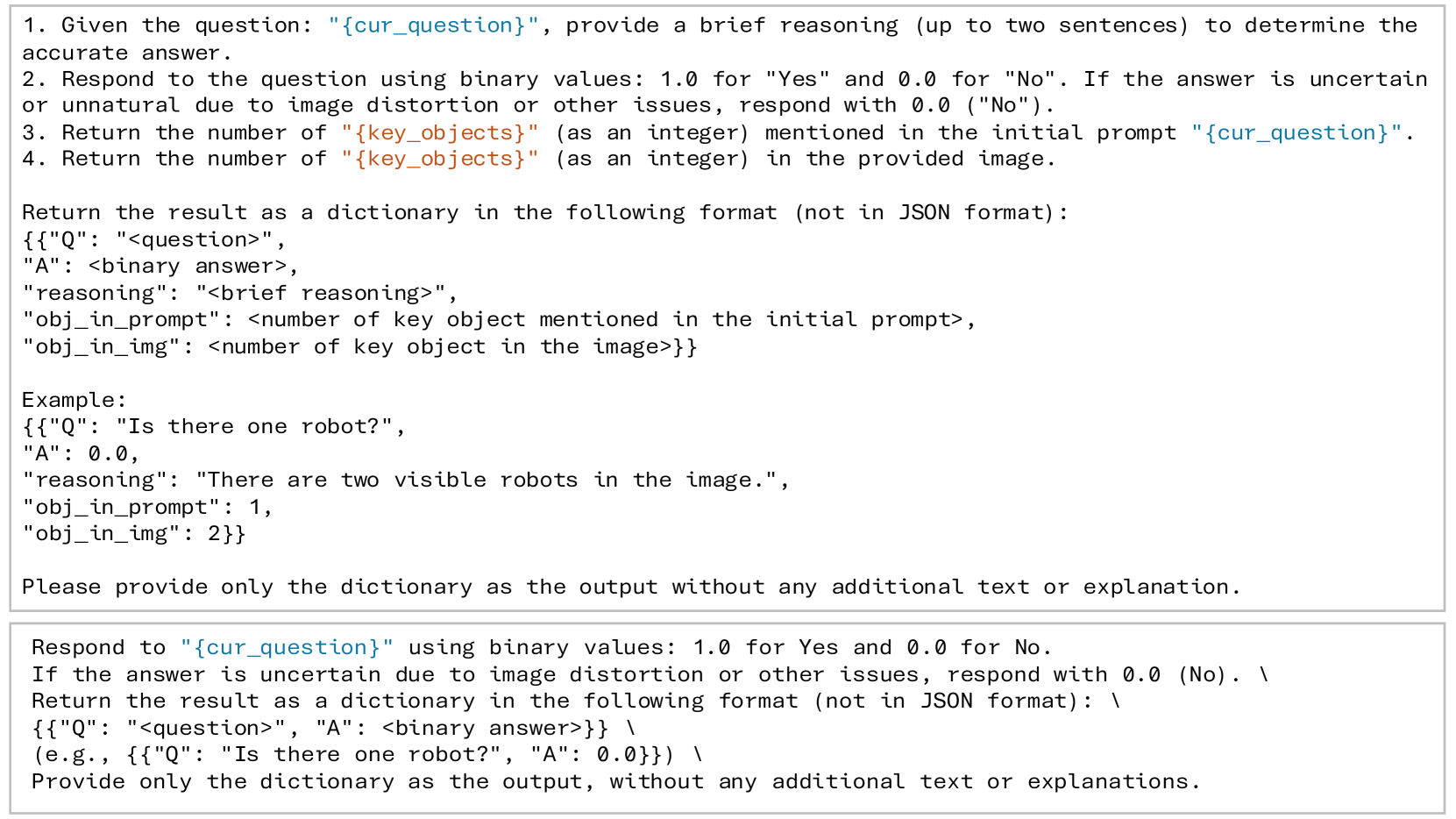The width and height of the screenshot is (1456, 819).
Task: Click the "accurate answer." text in step 1
Action: [127, 53]
